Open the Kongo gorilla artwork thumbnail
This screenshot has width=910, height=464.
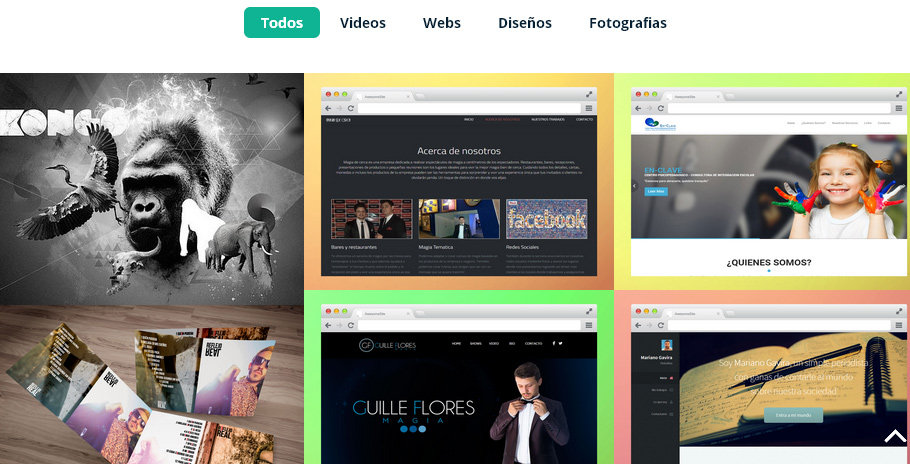coord(151,189)
